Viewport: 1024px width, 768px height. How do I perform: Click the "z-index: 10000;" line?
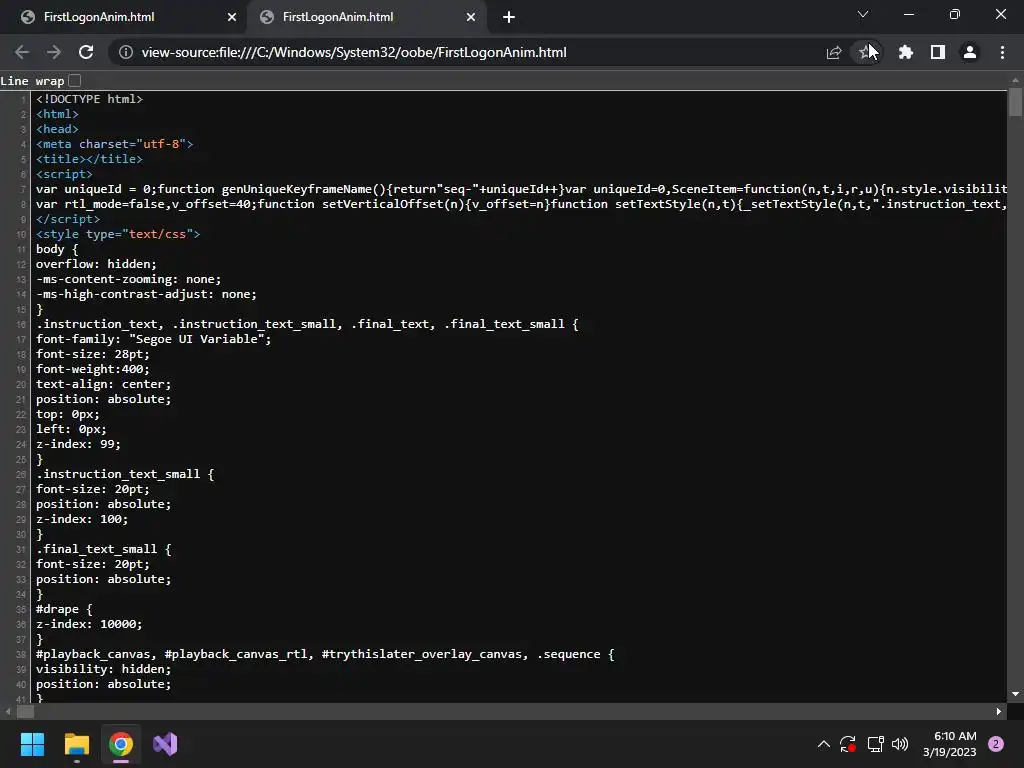click(x=89, y=625)
